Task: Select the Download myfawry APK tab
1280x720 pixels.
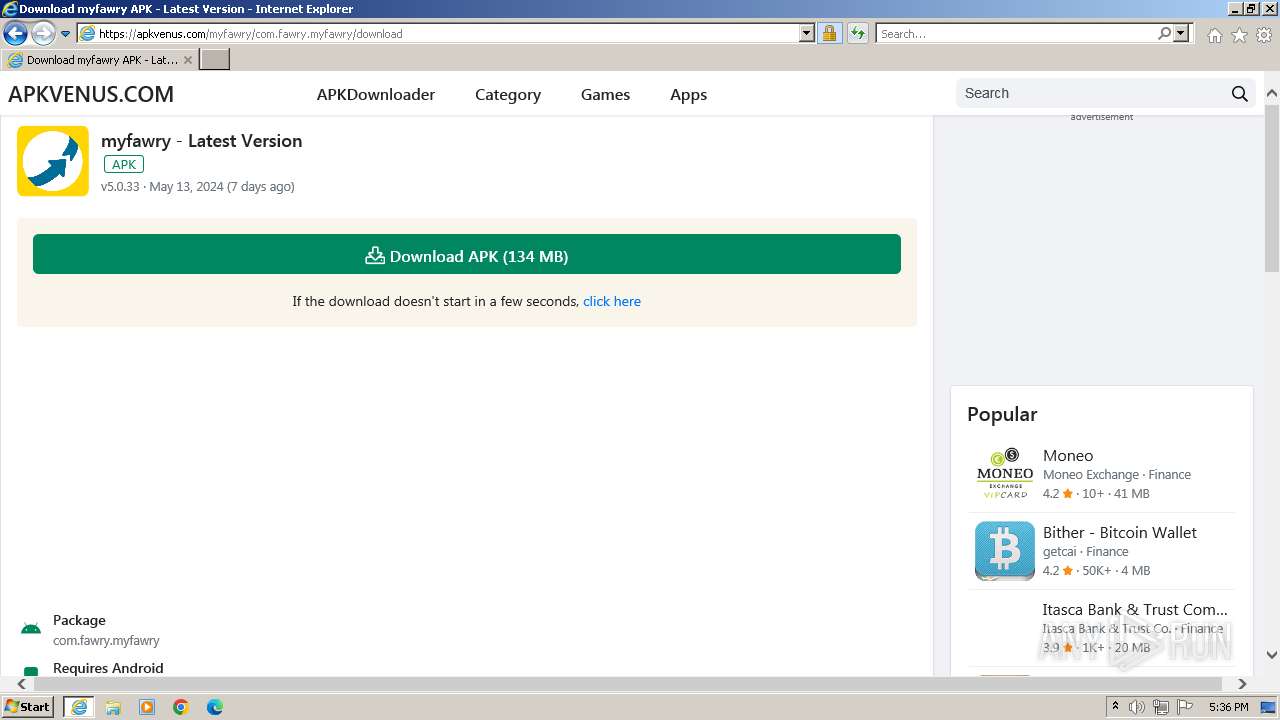Action: 99,60
